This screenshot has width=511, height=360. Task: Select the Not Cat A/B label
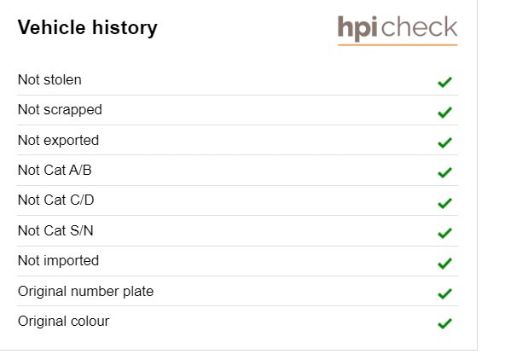point(55,170)
